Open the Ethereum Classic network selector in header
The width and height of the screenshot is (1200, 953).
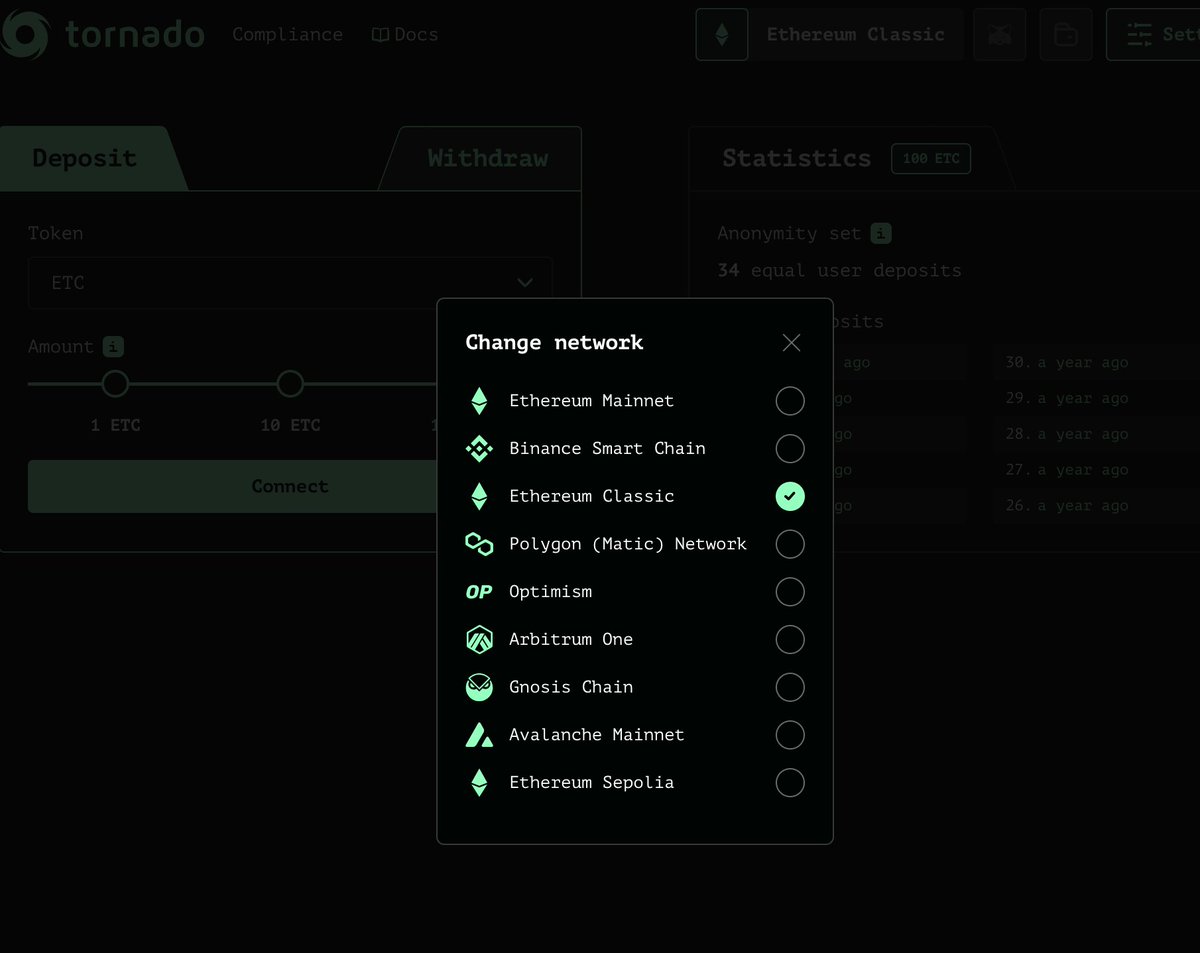(x=858, y=35)
